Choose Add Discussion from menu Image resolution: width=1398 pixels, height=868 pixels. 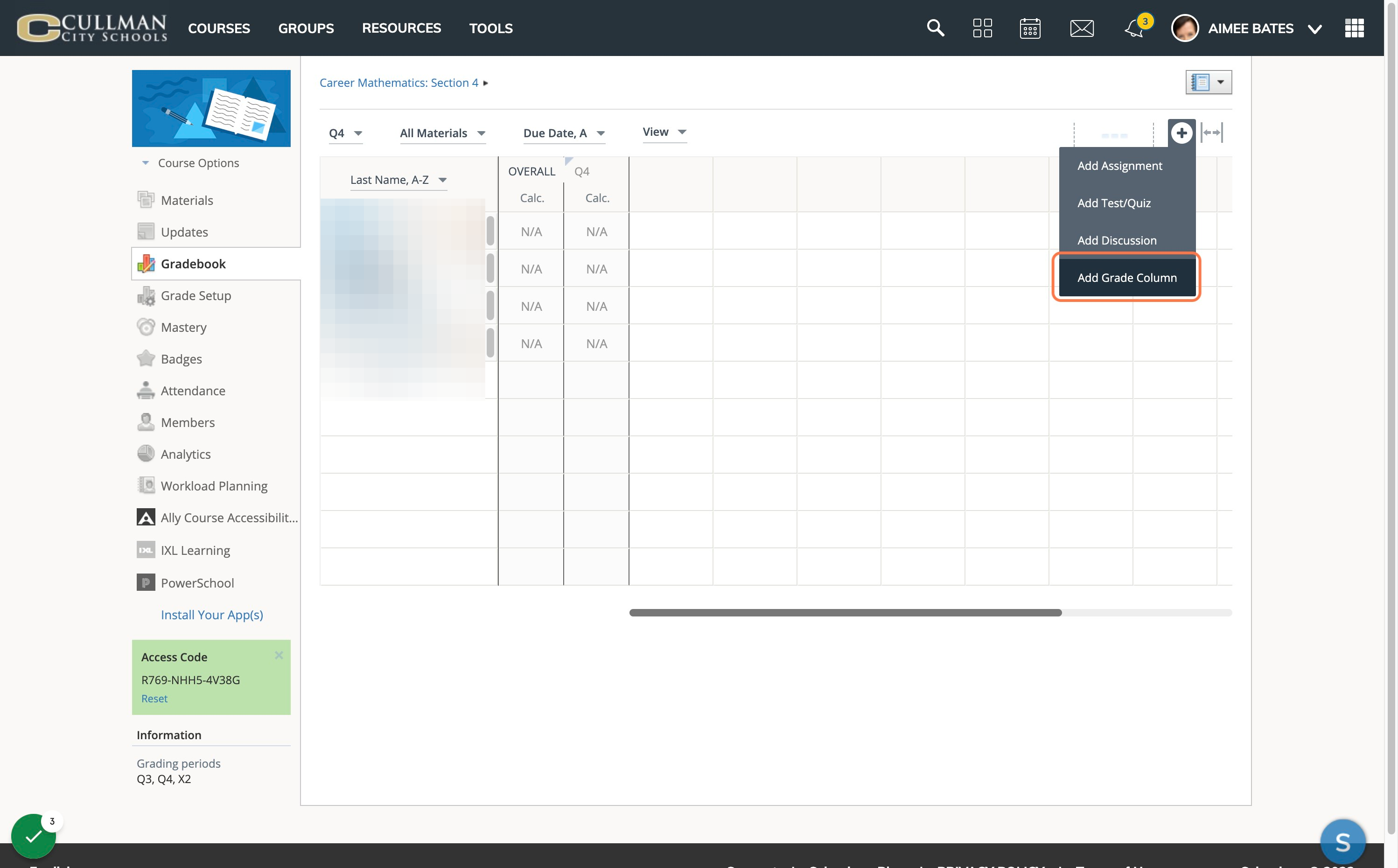1127,240
